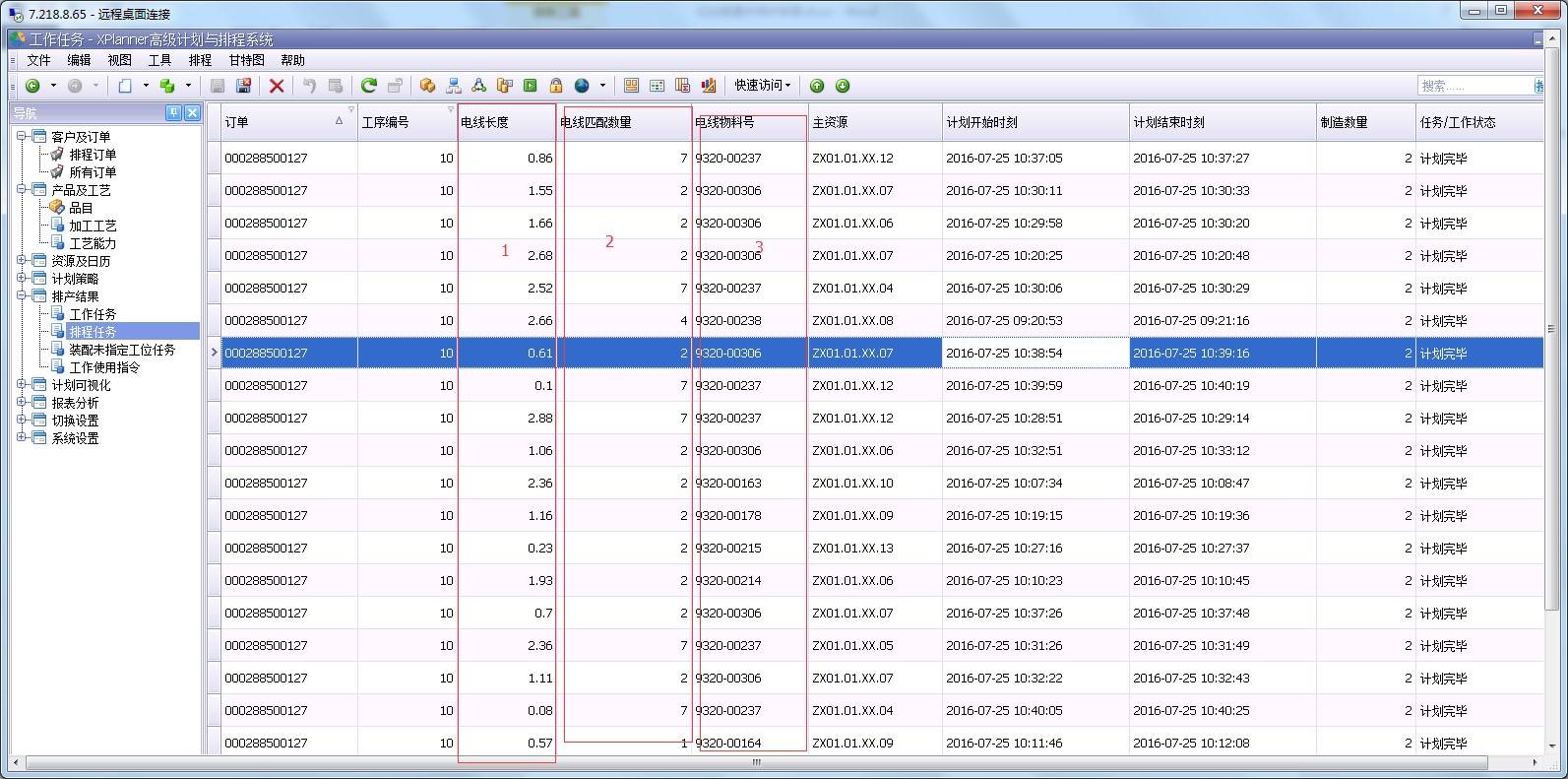Click the orange package box icon

tap(427, 86)
